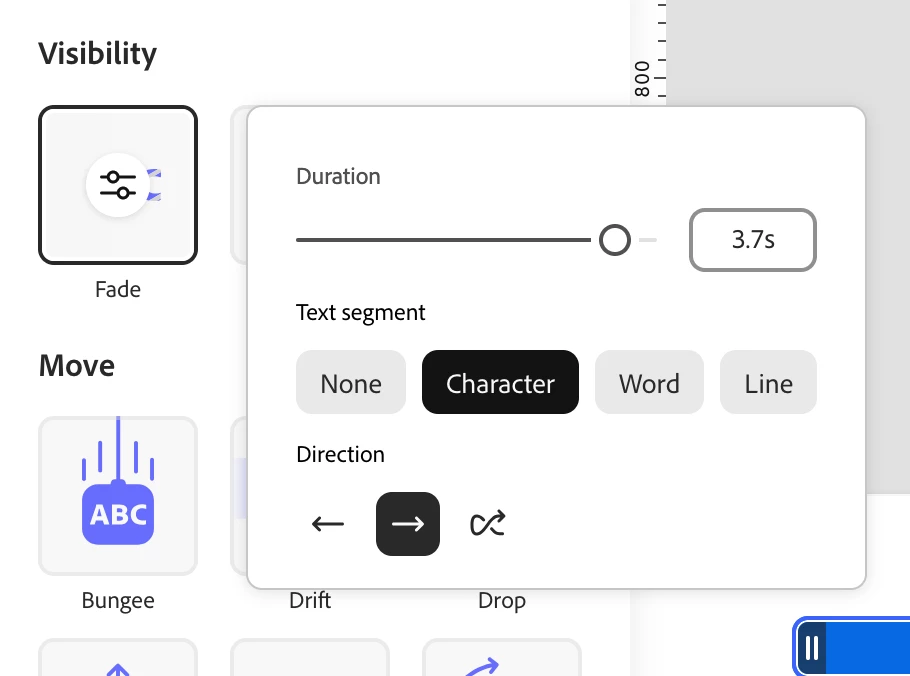Pick the shuffle random direction icon
The height and width of the screenshot is (676, 910).
(488, 524)
